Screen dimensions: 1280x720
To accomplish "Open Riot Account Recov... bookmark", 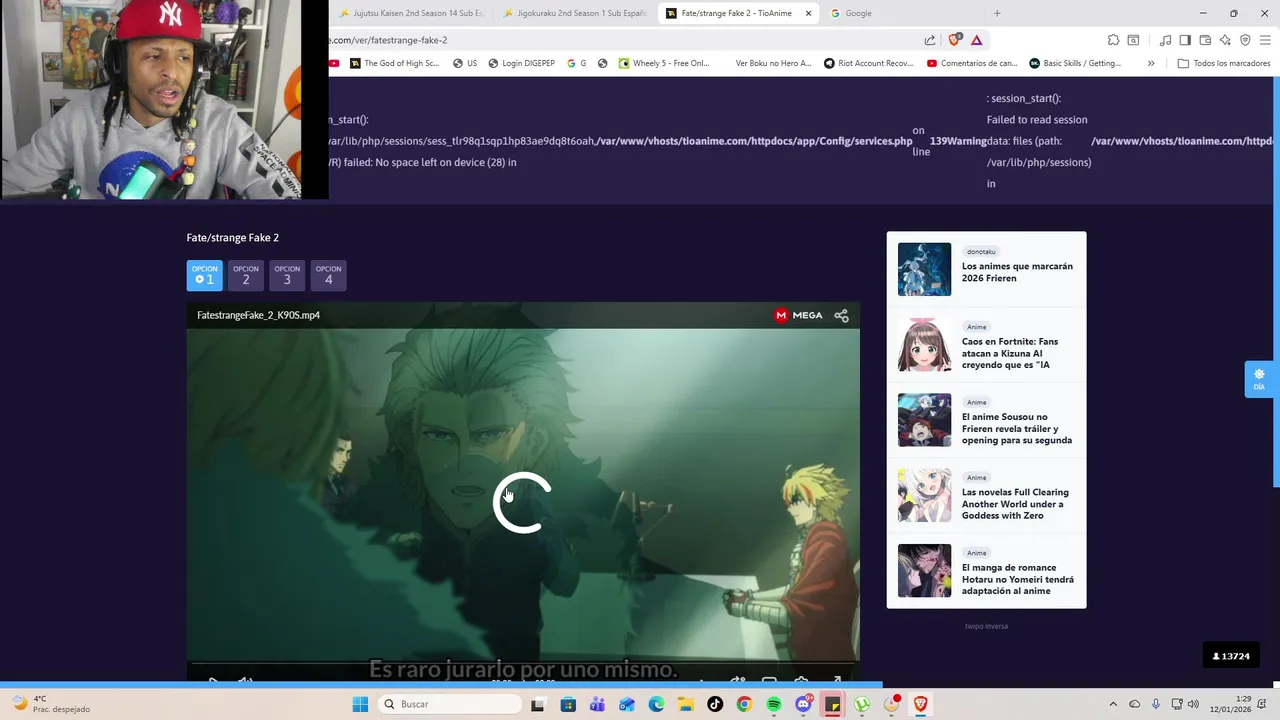I will coord(868,63).
